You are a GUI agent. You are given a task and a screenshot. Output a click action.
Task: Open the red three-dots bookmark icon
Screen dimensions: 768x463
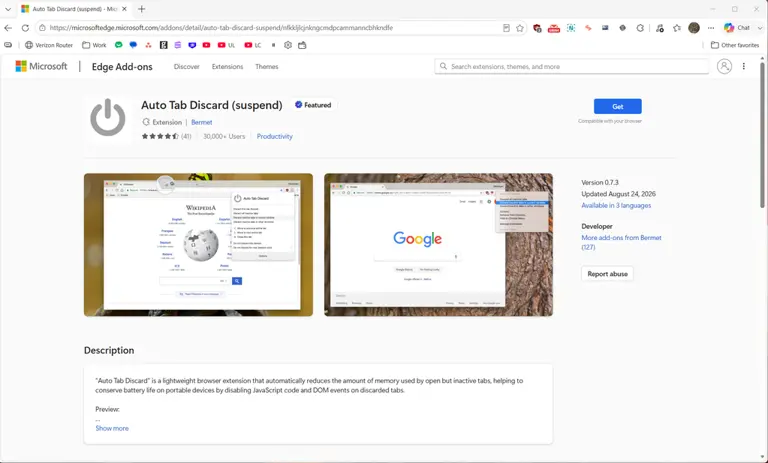tap(148, 45)
